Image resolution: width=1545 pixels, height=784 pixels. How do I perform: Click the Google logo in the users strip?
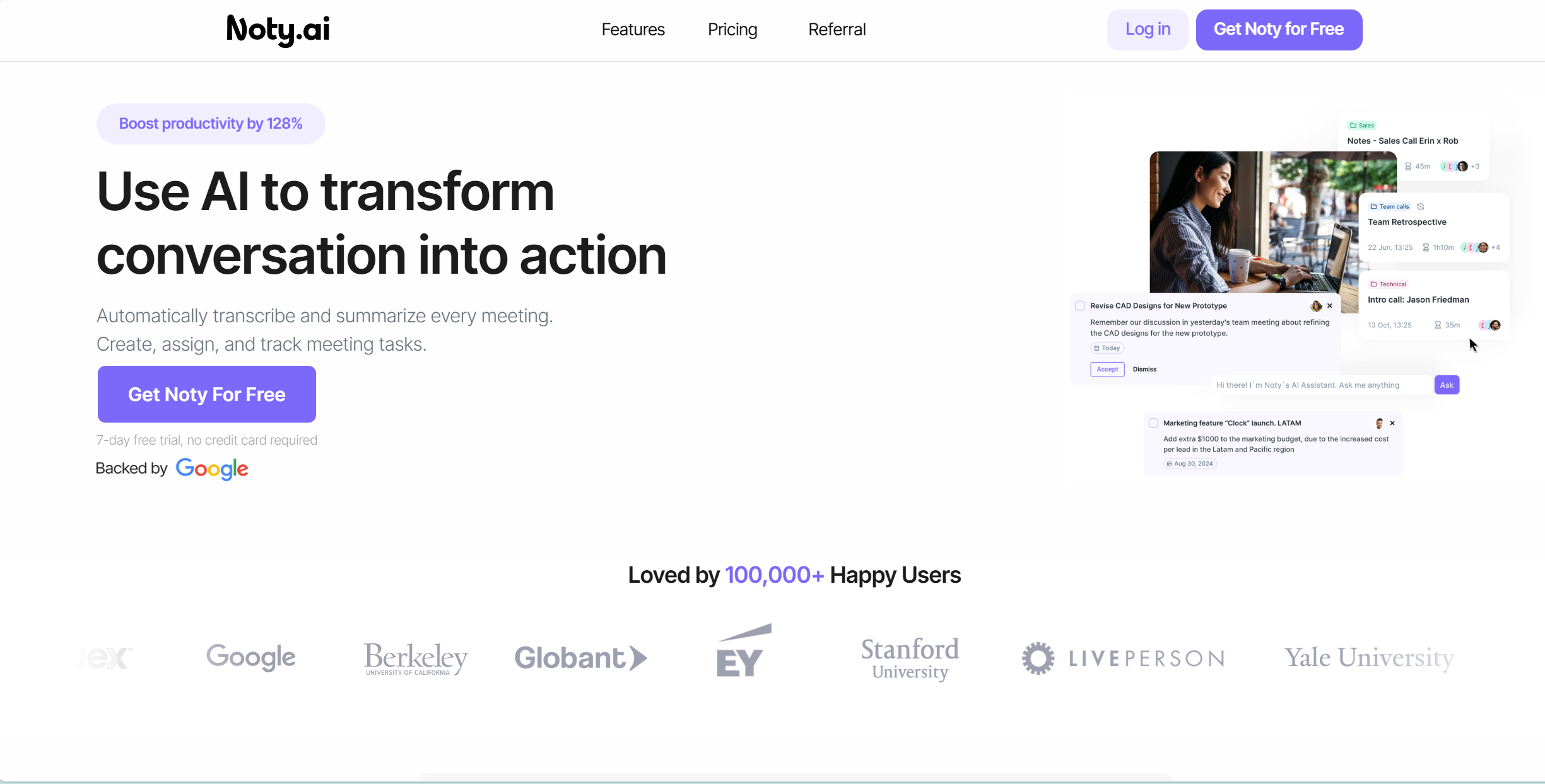tap(251, 657)
